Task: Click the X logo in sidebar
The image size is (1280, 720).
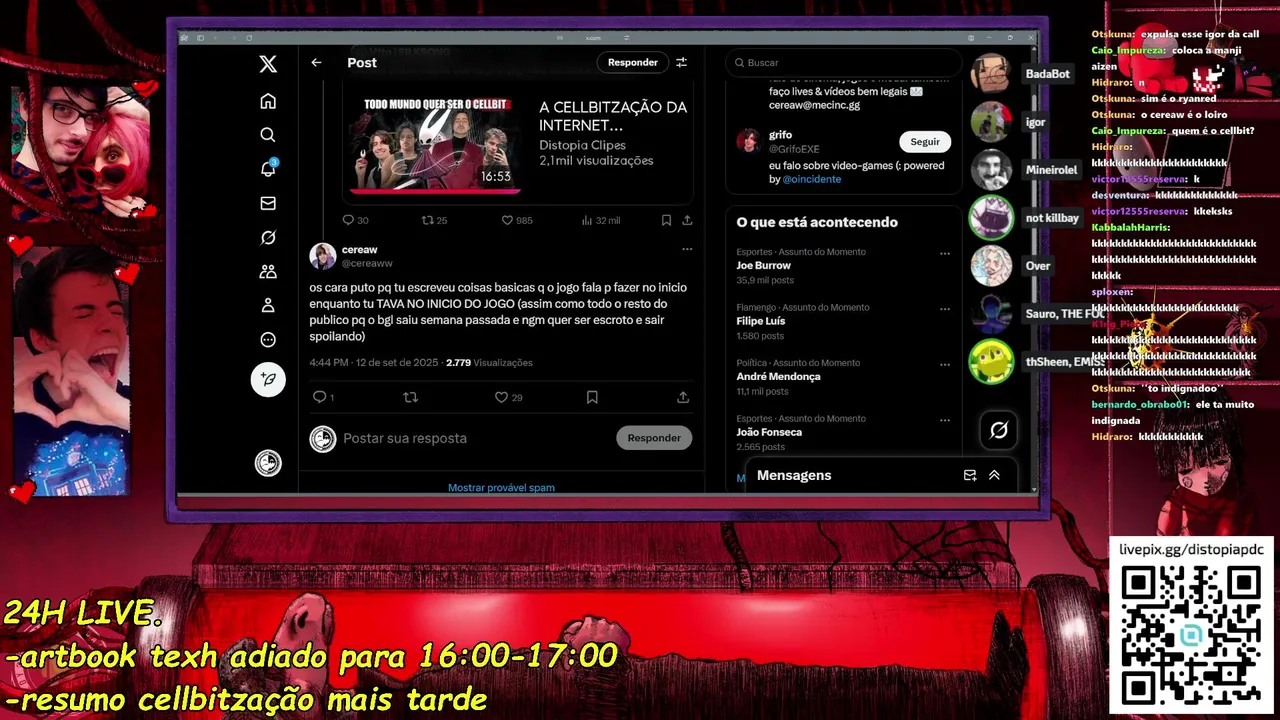Action: coord(268,64)
